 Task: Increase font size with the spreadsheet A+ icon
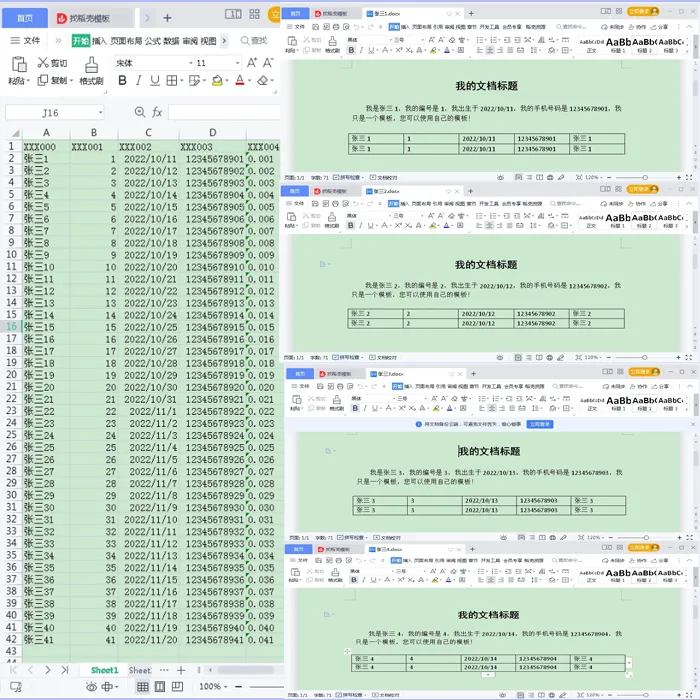pyautogui.click(x=252, y=63)
